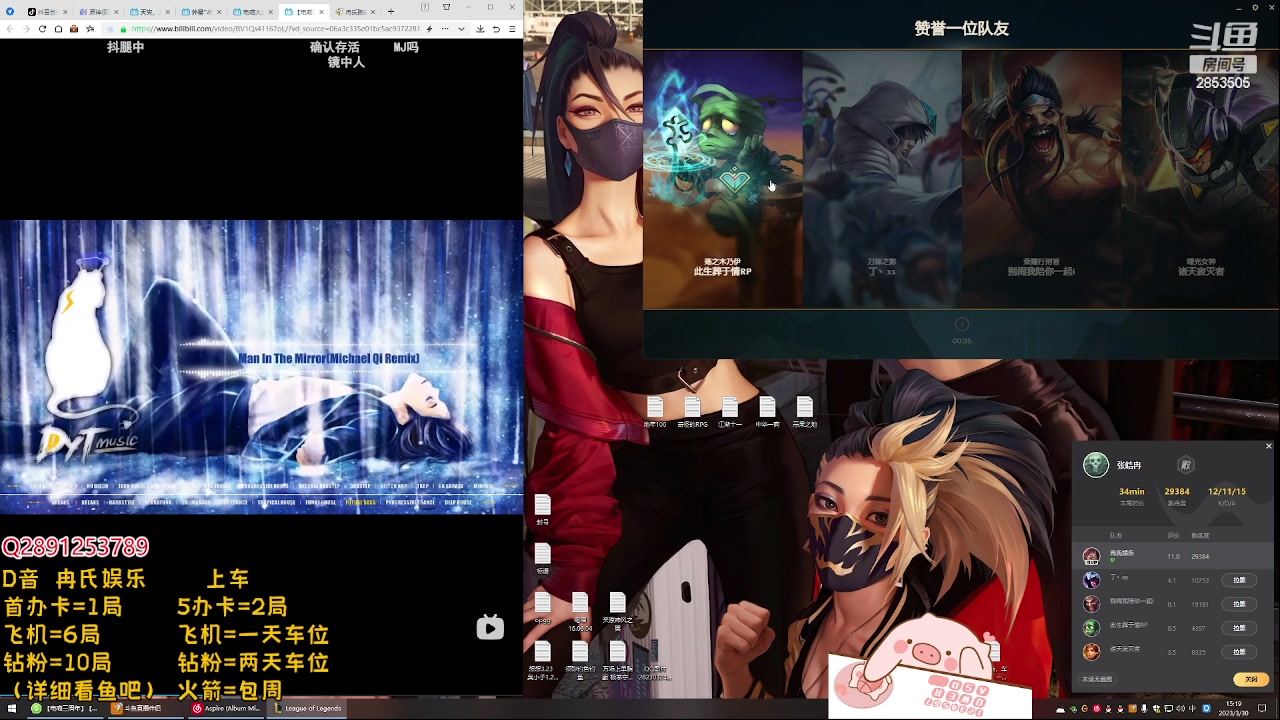The width and height of the screenshot is (1280, 720).
Task: Open the browser downloads icon
Action: point(480,29)
